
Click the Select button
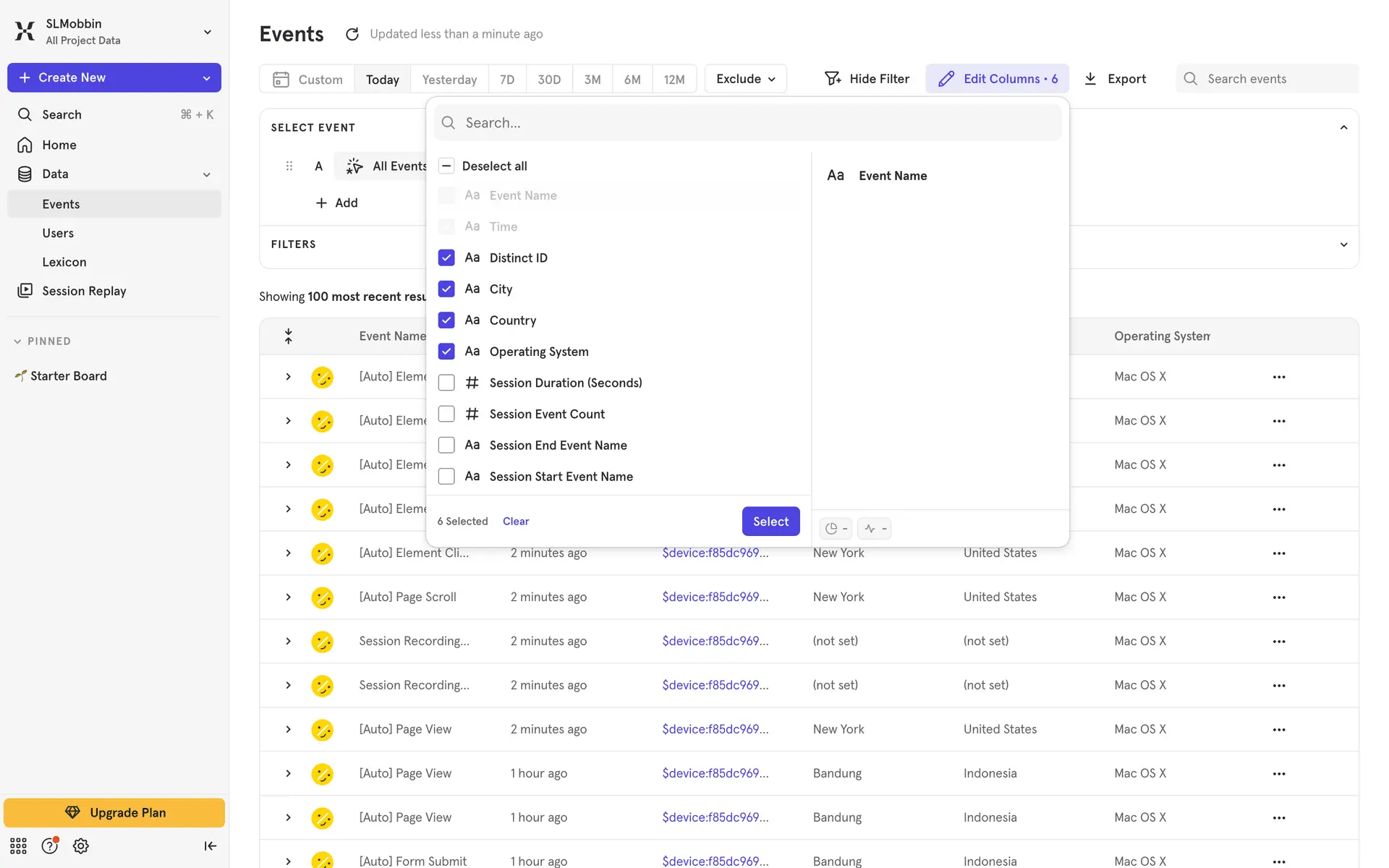770,521
